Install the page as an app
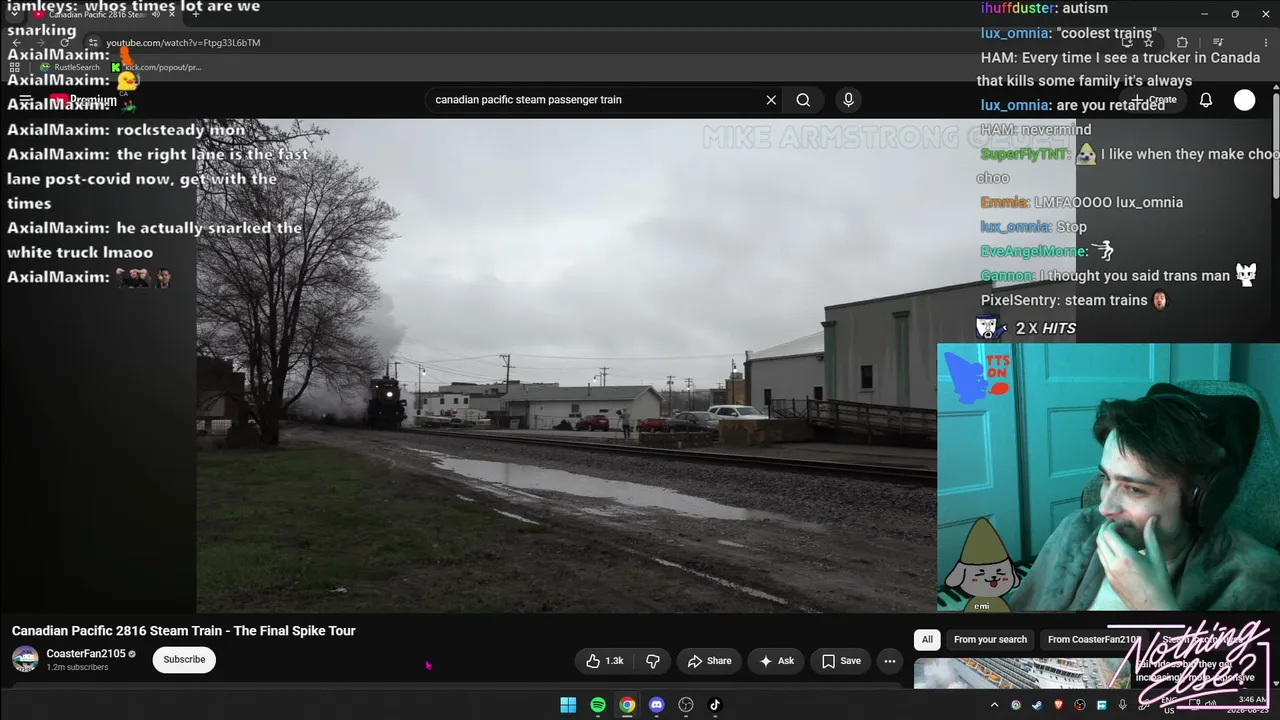Screen dimensions: 1280x720 (1127, 43)
